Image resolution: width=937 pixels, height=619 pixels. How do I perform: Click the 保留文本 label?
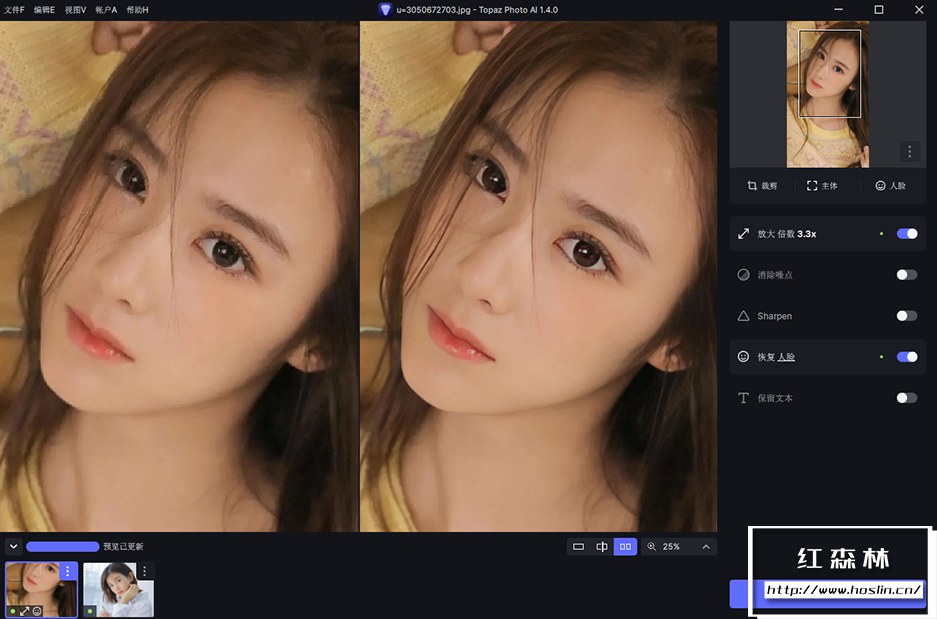click(x=775, y=398)
